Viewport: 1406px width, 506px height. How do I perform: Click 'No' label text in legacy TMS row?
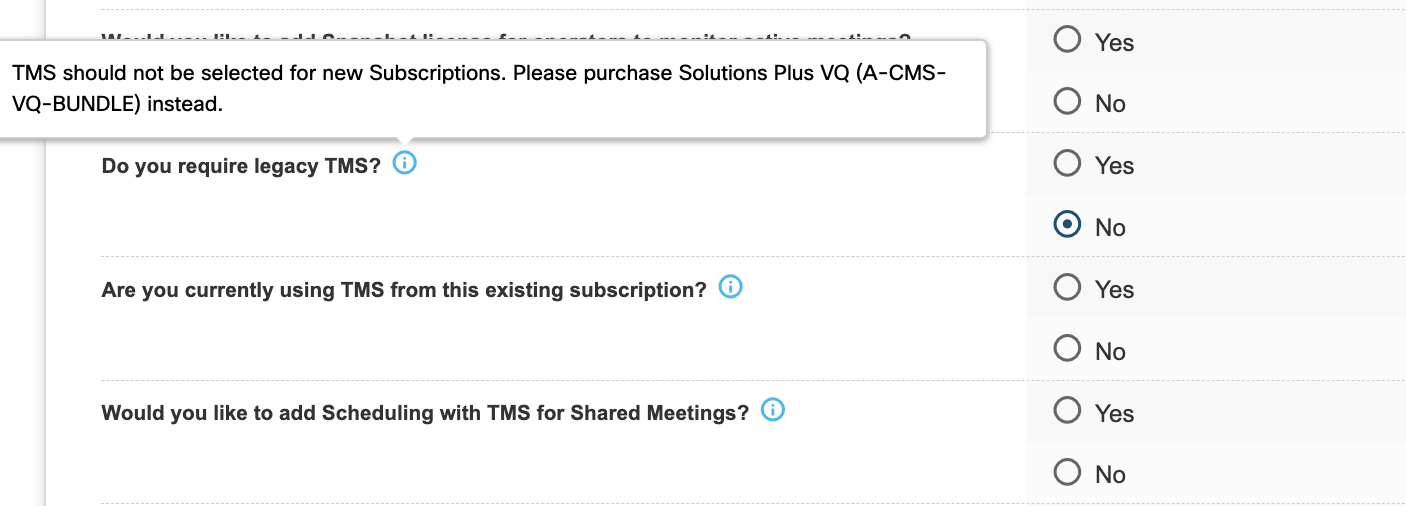[x=1110, y=228]
